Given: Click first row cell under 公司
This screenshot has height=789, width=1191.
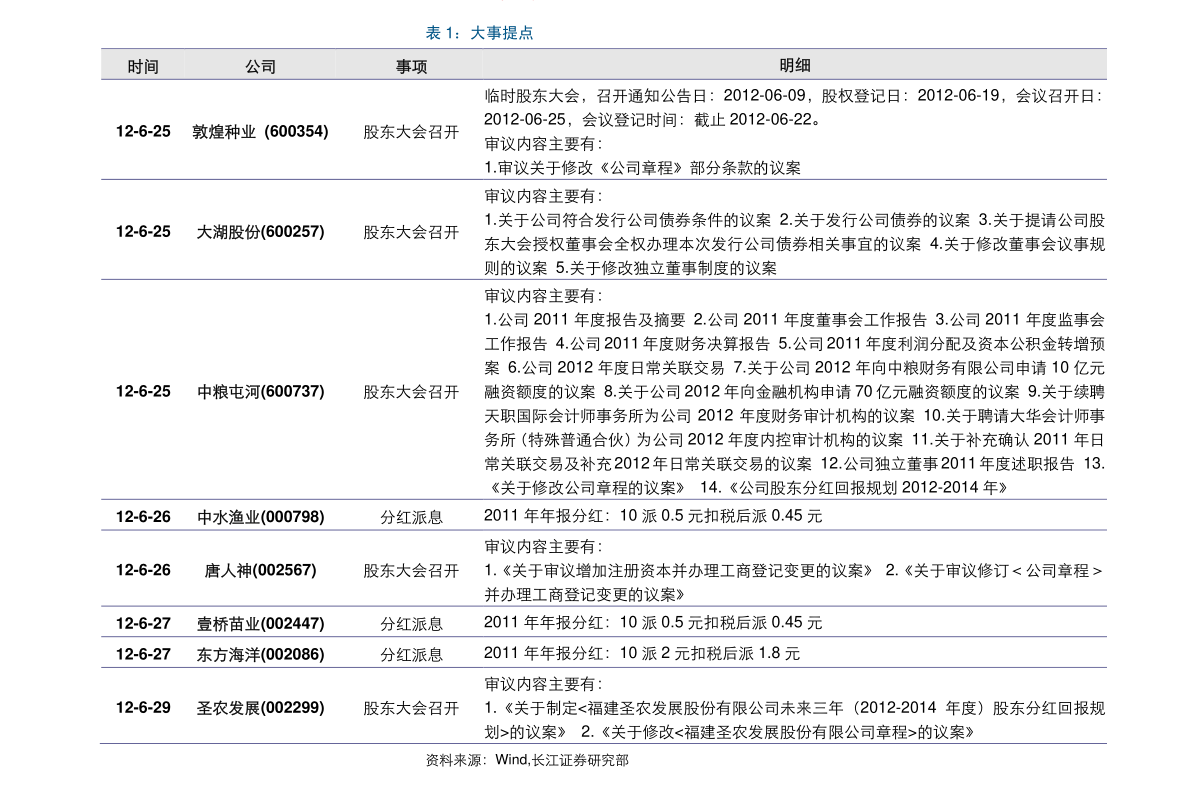Looking at the screenshot, I should coord(261,129).
